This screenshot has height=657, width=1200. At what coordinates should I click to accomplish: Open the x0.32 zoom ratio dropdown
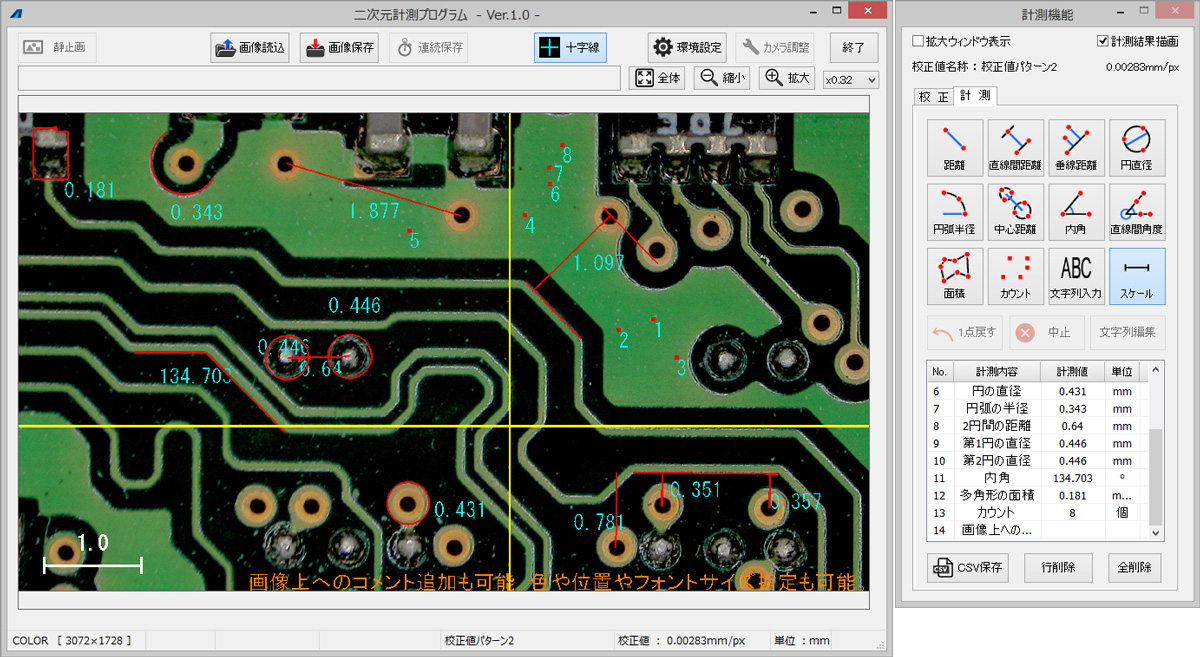pos(850,79)
